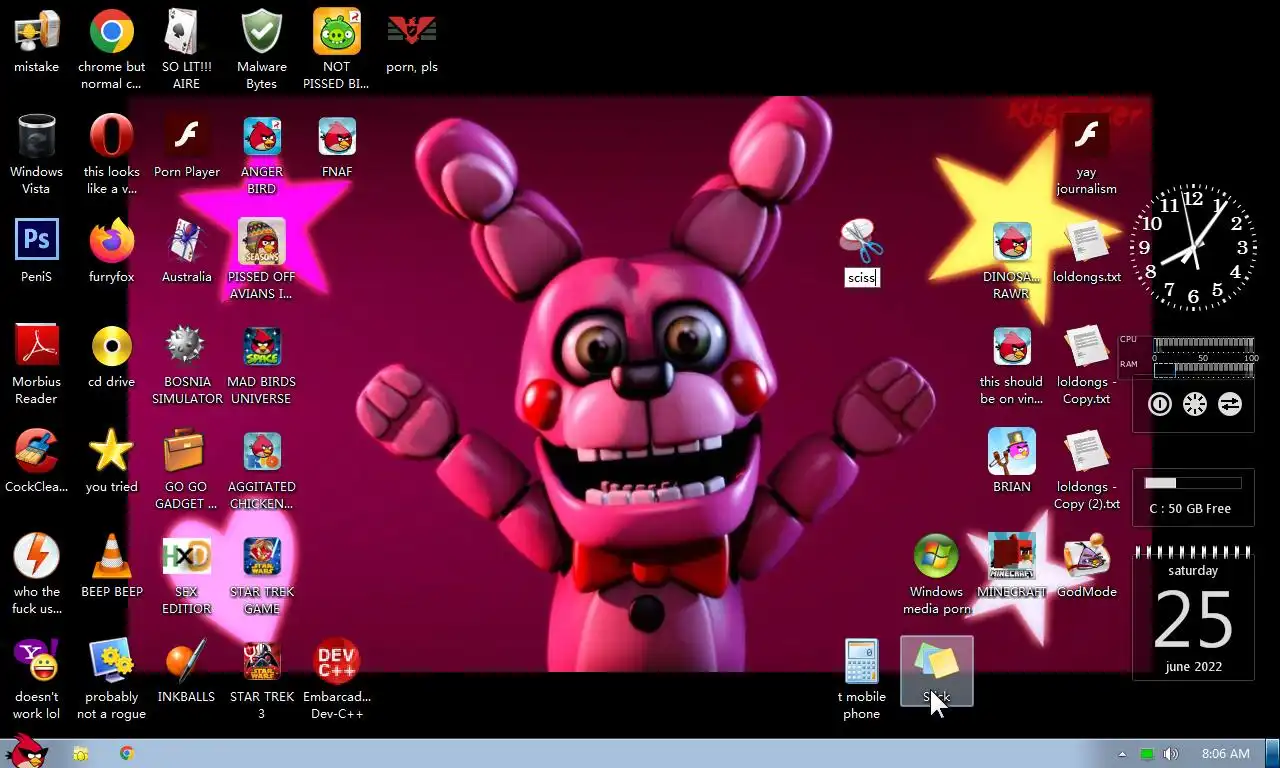The width and height of the screenshot is (1280, 768).
Task: Open the 'Australia' spider solitaire icon
Action: click(187, 241)
